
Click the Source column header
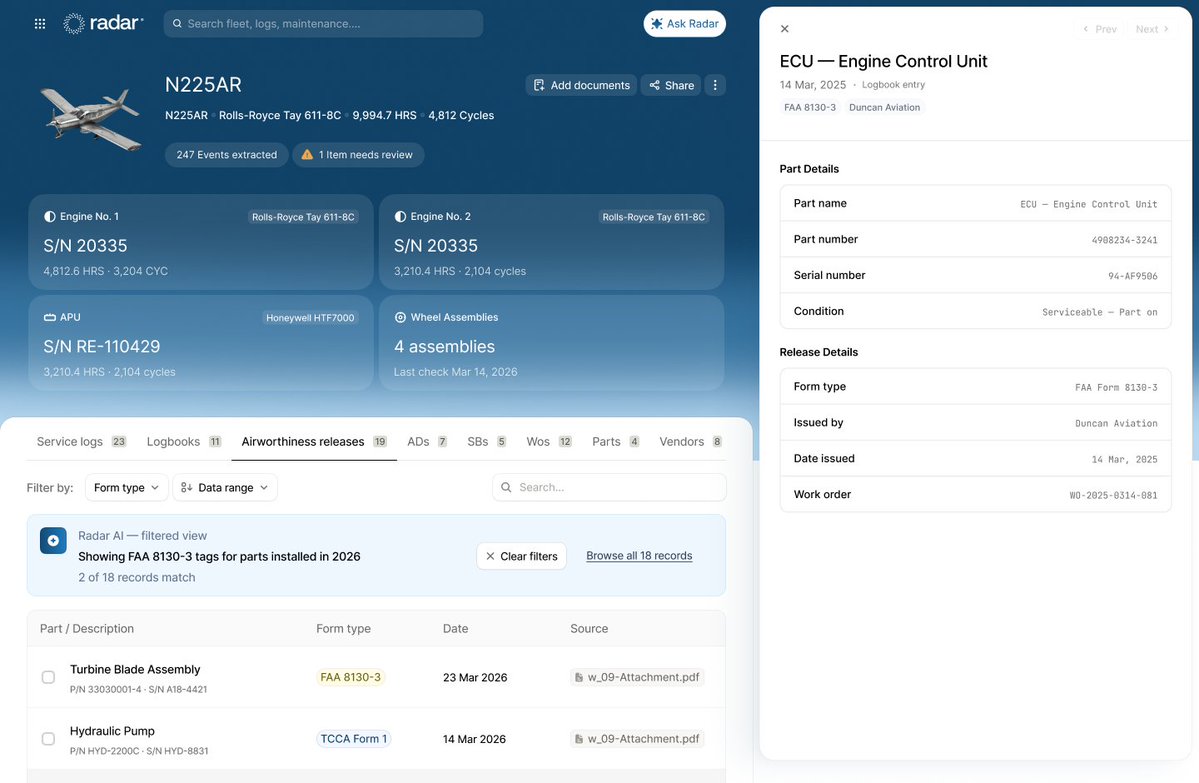click(589, 629)
